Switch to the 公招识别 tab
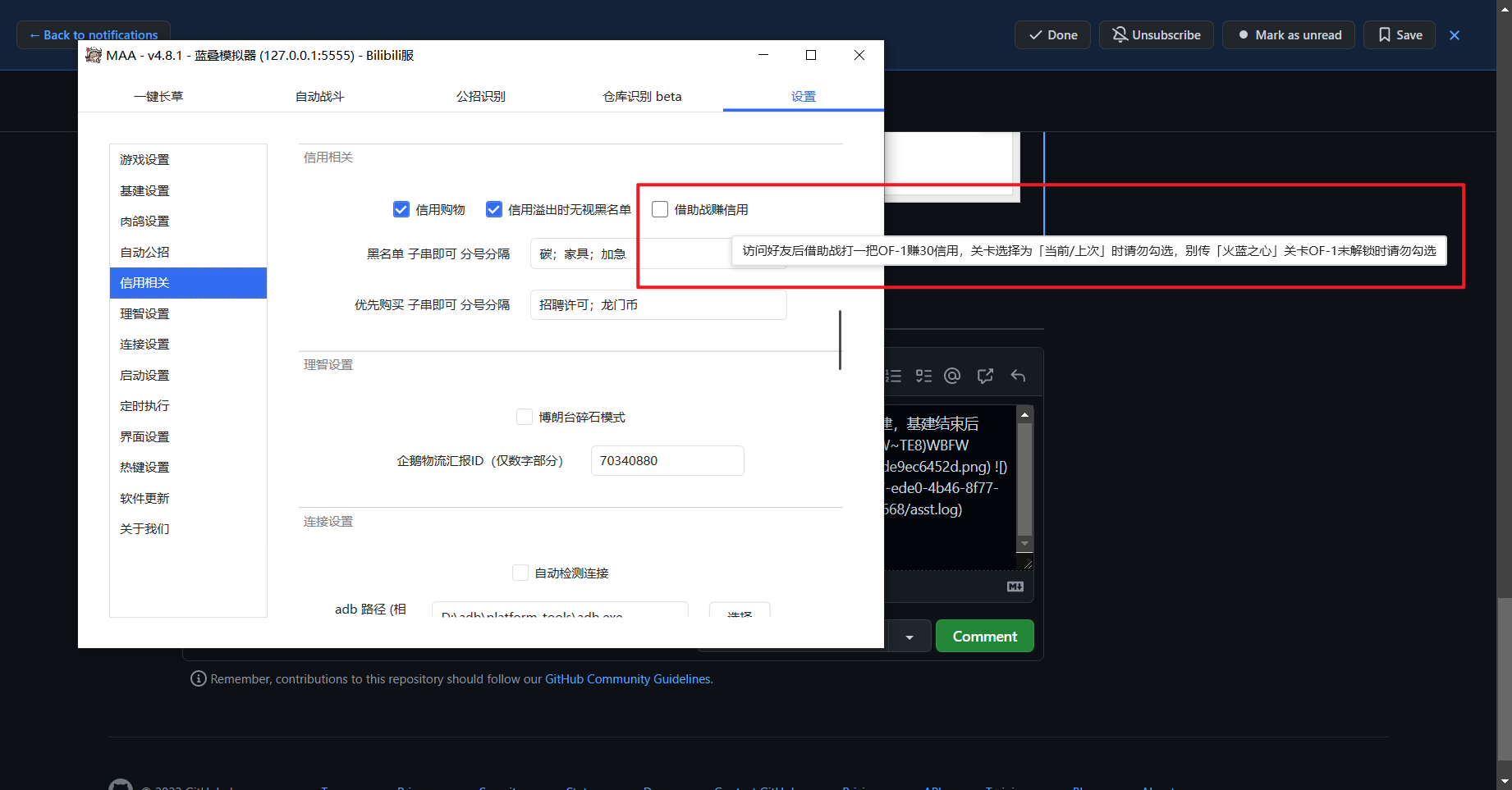Image resolution: width=1512 pixels, height=790 pixels. (x=481, y=96)
